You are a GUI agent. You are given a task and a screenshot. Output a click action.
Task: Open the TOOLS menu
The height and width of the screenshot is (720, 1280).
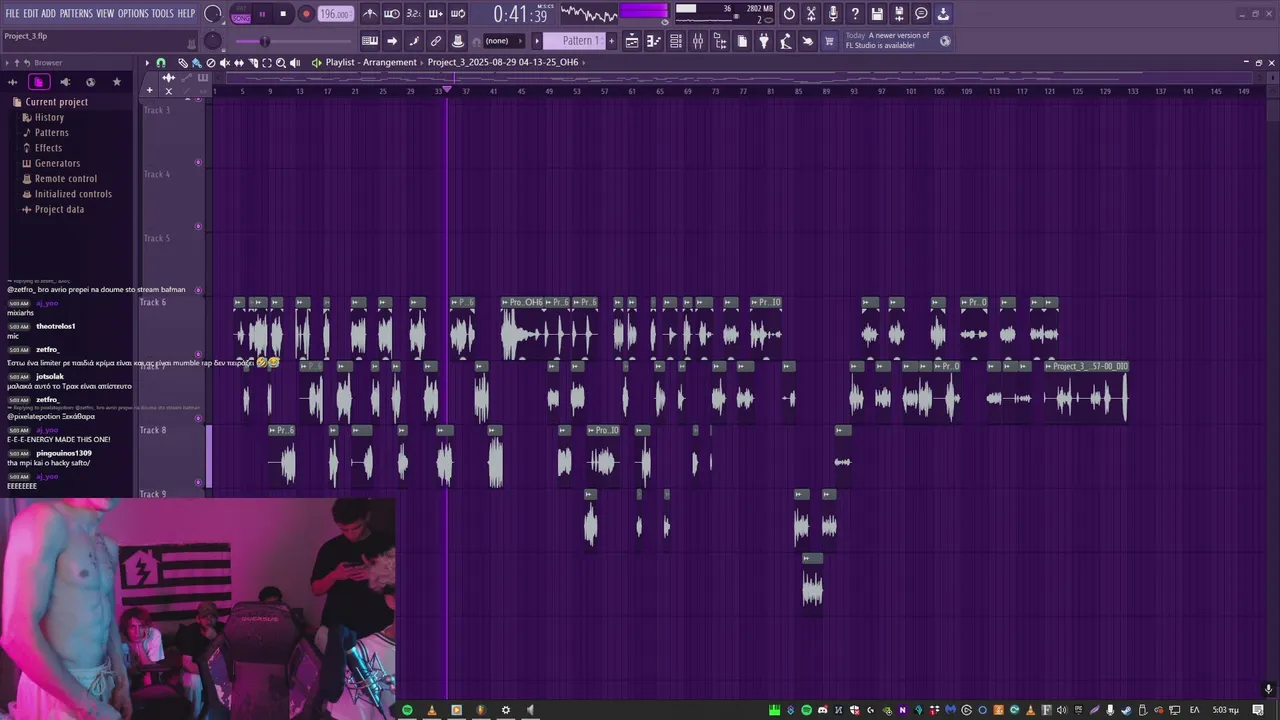[162, 13]
